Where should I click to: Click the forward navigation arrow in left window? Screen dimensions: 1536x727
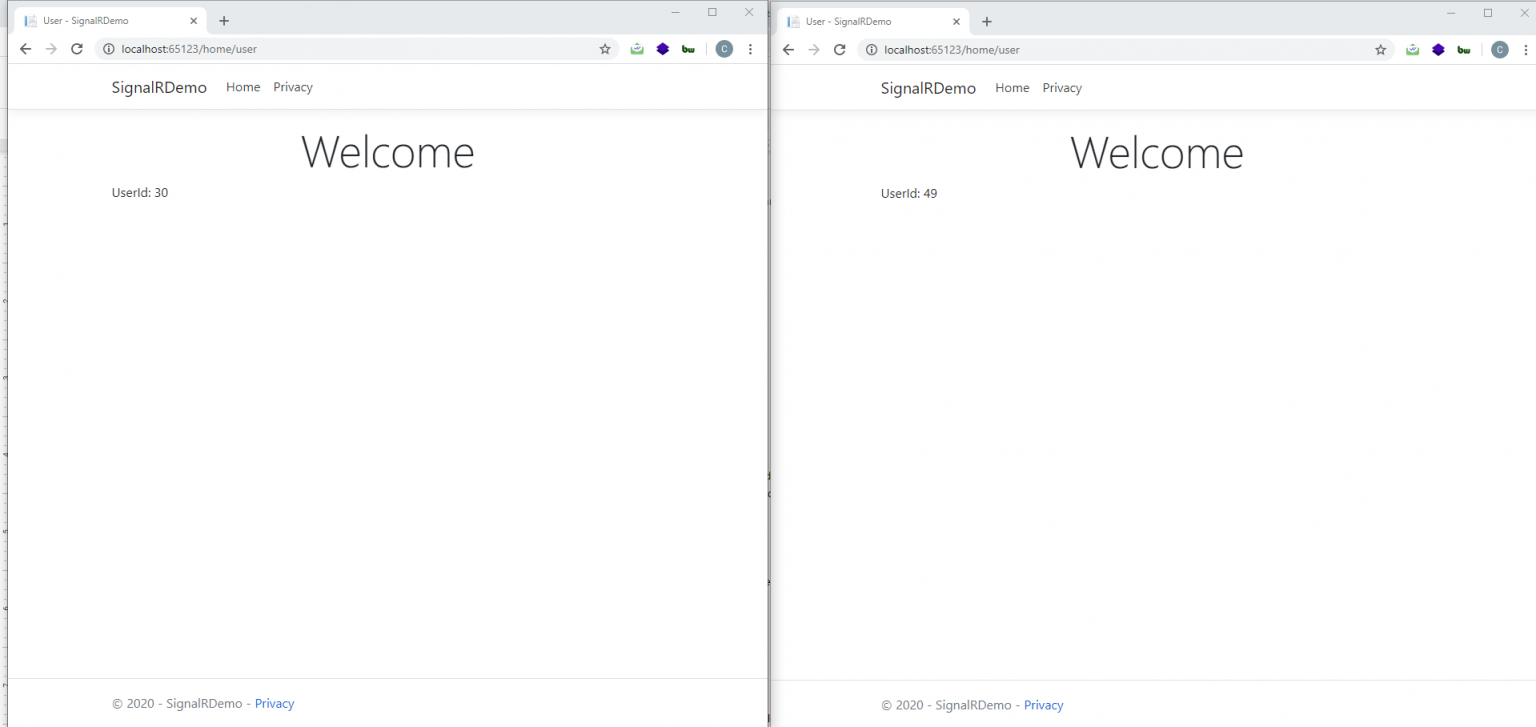[51, 48]
